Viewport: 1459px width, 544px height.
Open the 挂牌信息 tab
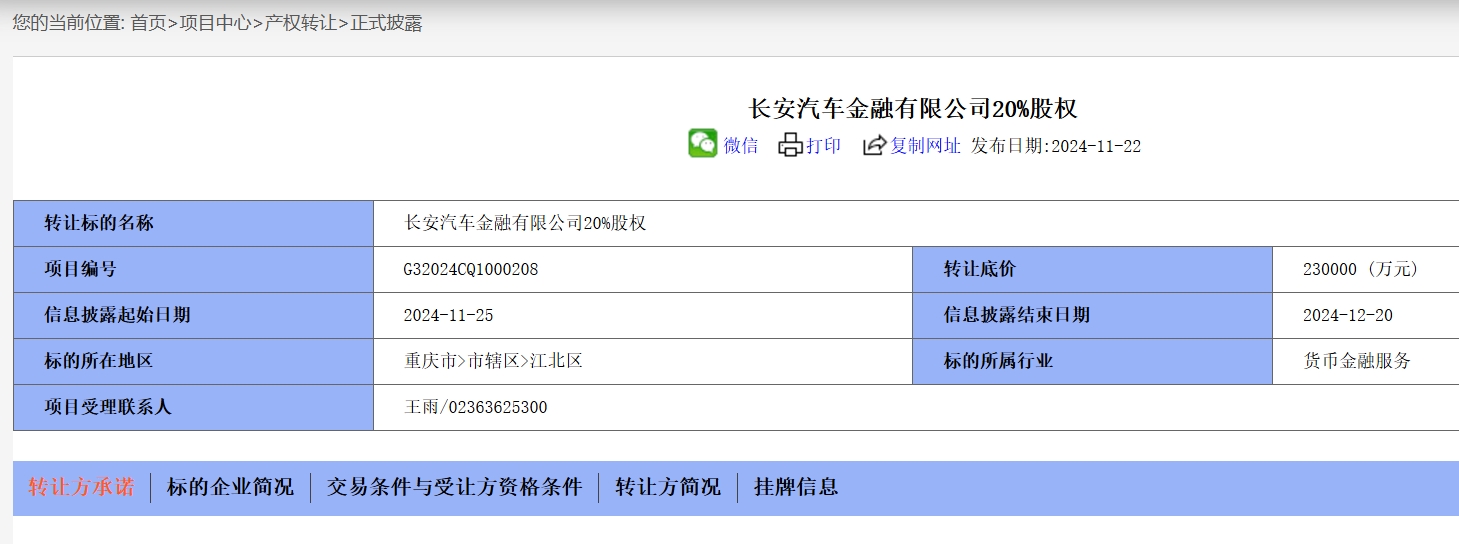pyautogui.click(x=796, y=487)
